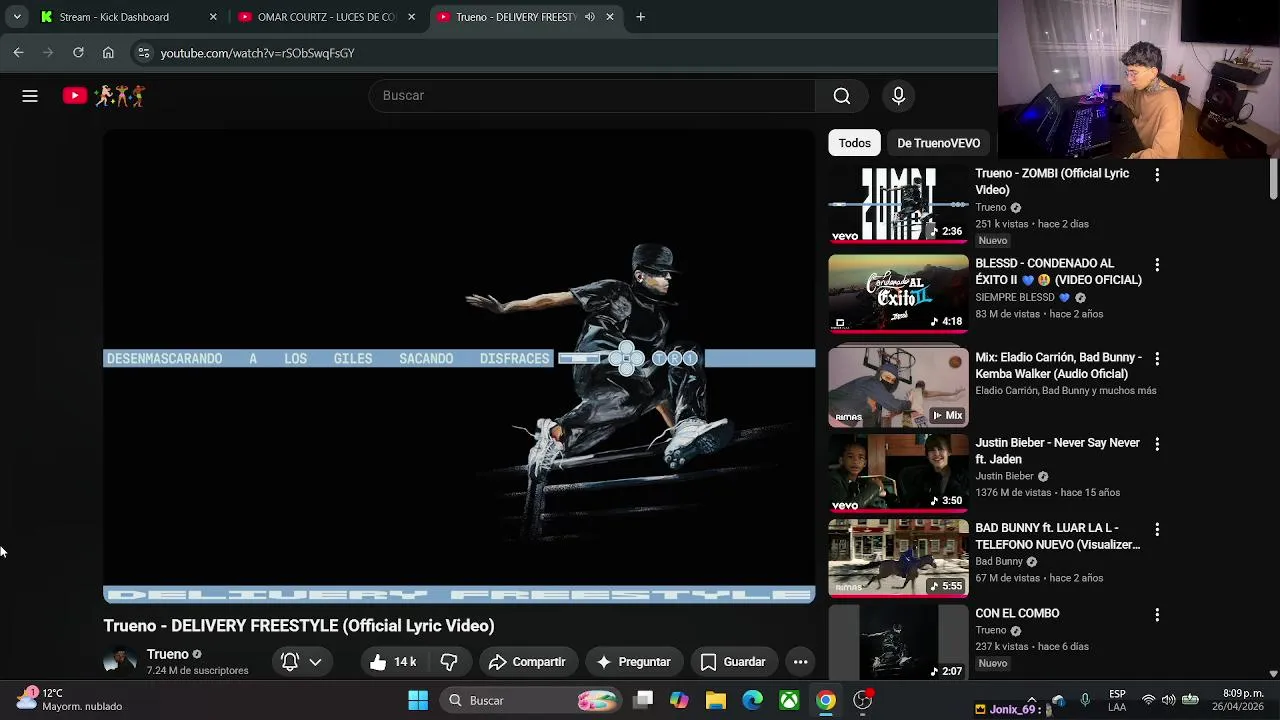Click the YouTube Buscar search field
Screen dimensions: 1280x720
592,96
